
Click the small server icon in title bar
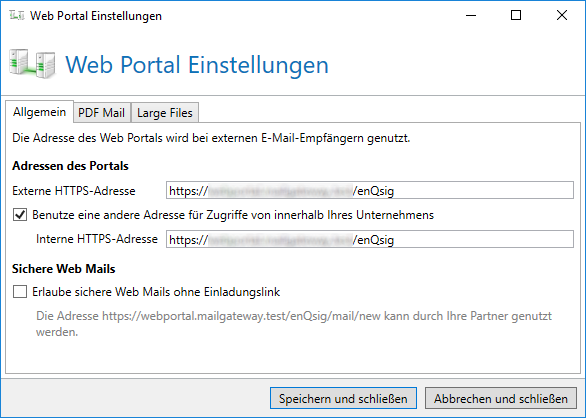click(17, 16)
